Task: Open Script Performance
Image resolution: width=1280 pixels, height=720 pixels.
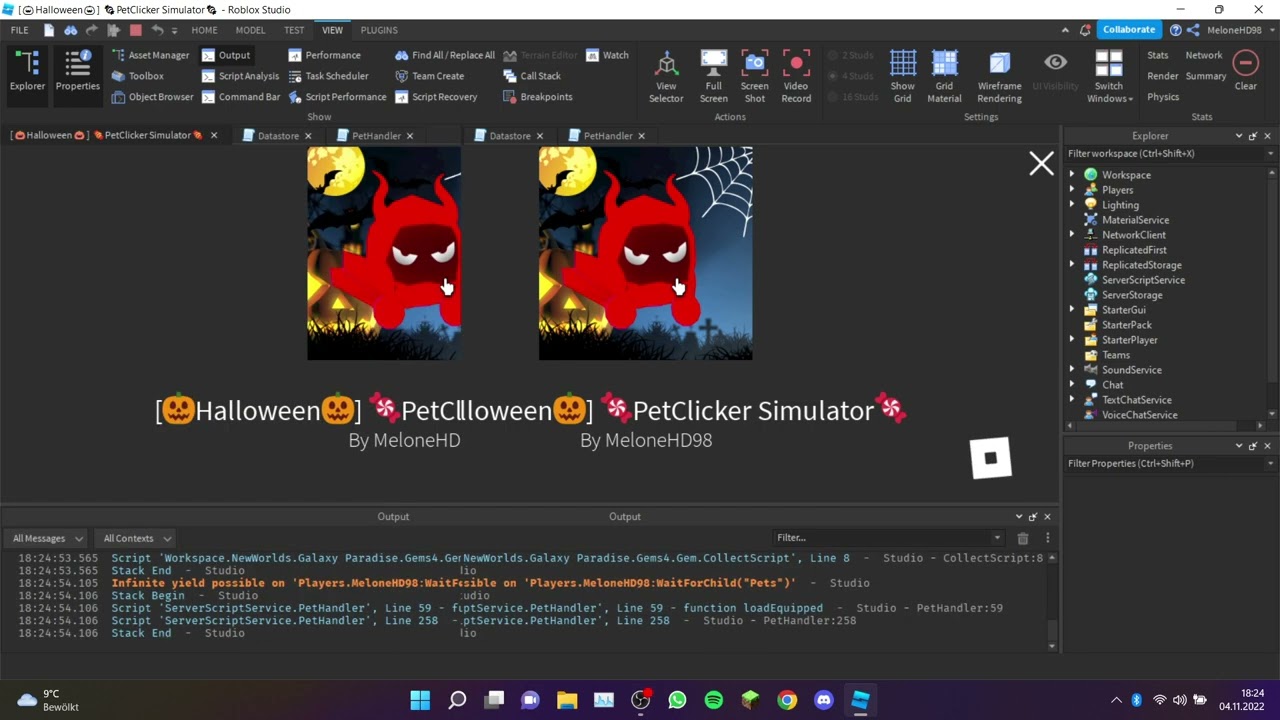Action: [x=337, y=97]
